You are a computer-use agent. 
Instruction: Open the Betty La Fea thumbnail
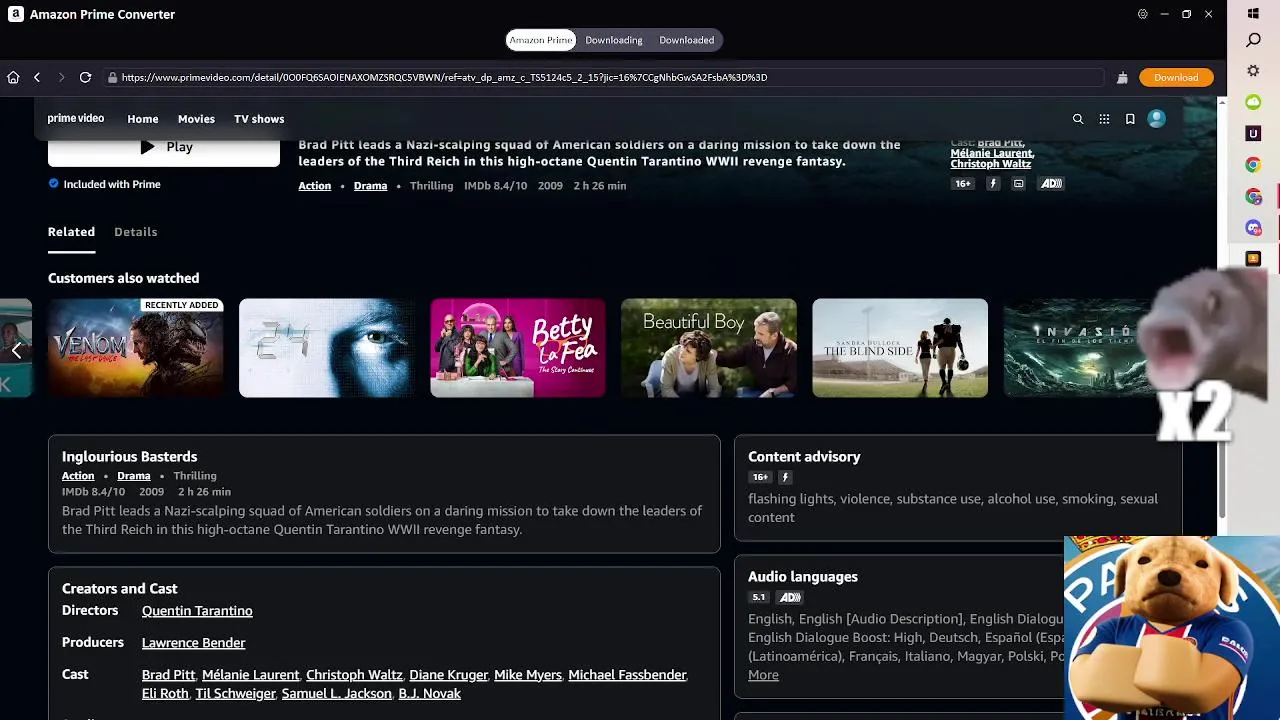click(518, 348)
